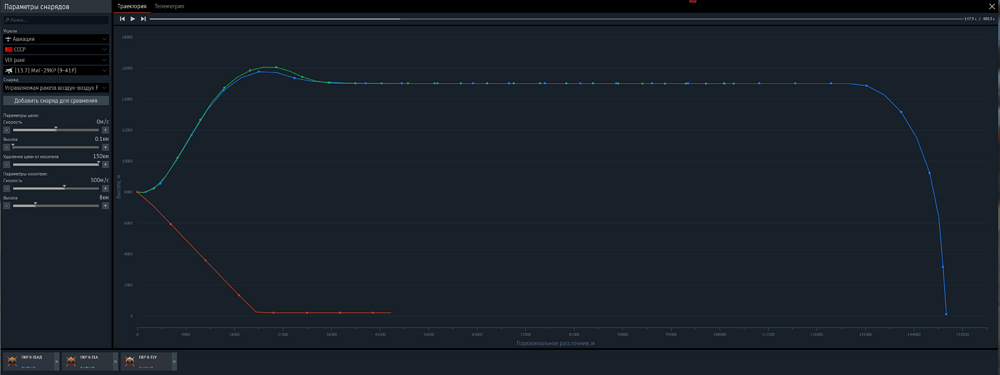Click Добавить снаряд для сравнения button
The image size is (1000, 375).
tap(55, 100)
